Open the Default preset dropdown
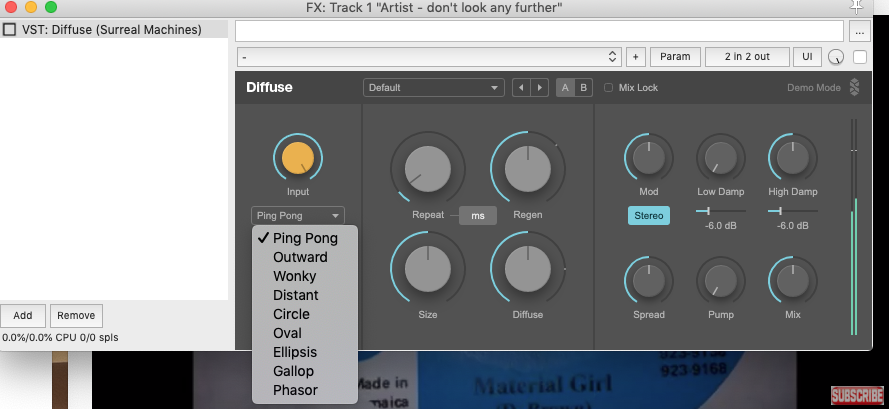 (x=434, y=88)
